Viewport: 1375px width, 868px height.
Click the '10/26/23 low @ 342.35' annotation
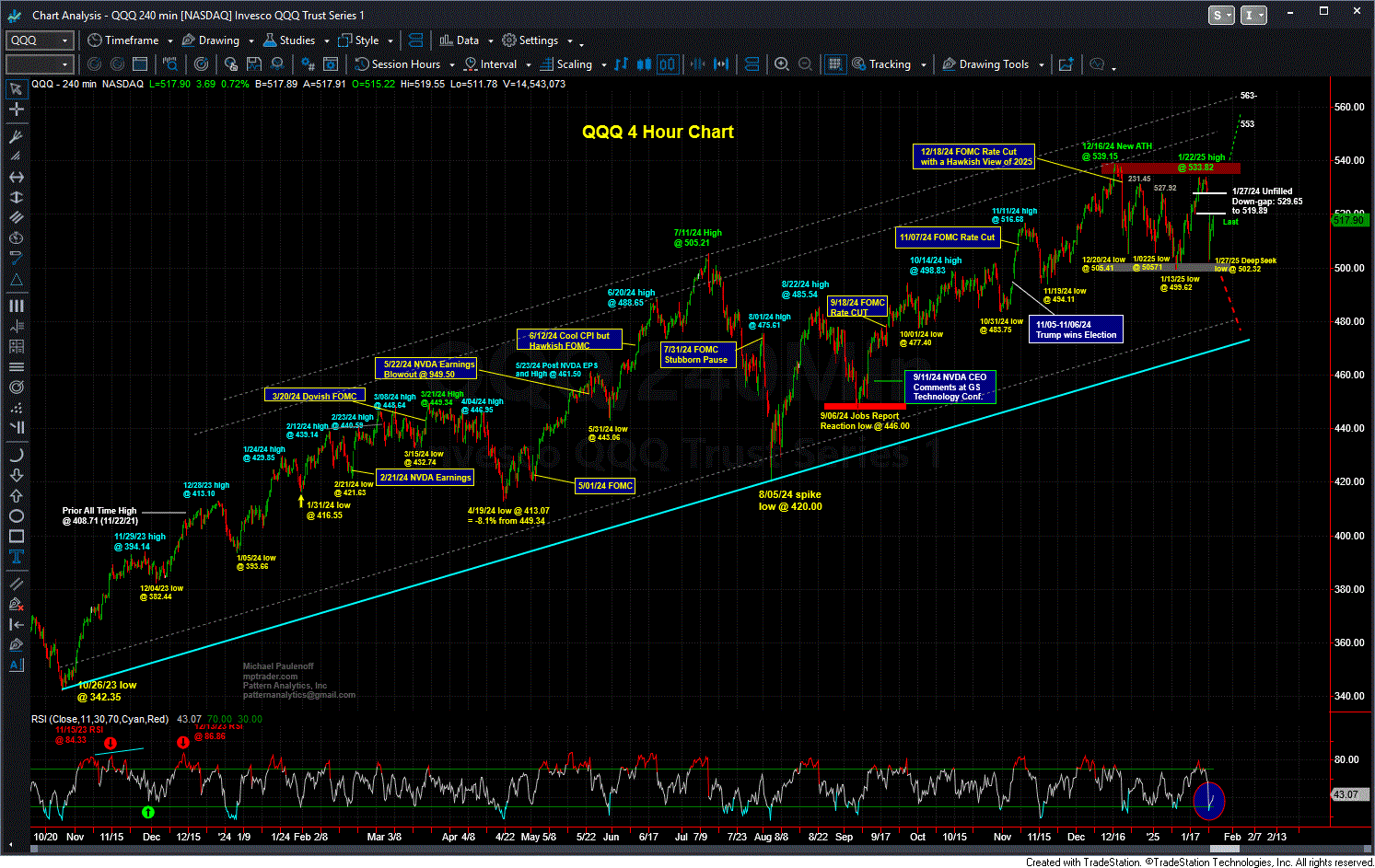pos(107,691)
